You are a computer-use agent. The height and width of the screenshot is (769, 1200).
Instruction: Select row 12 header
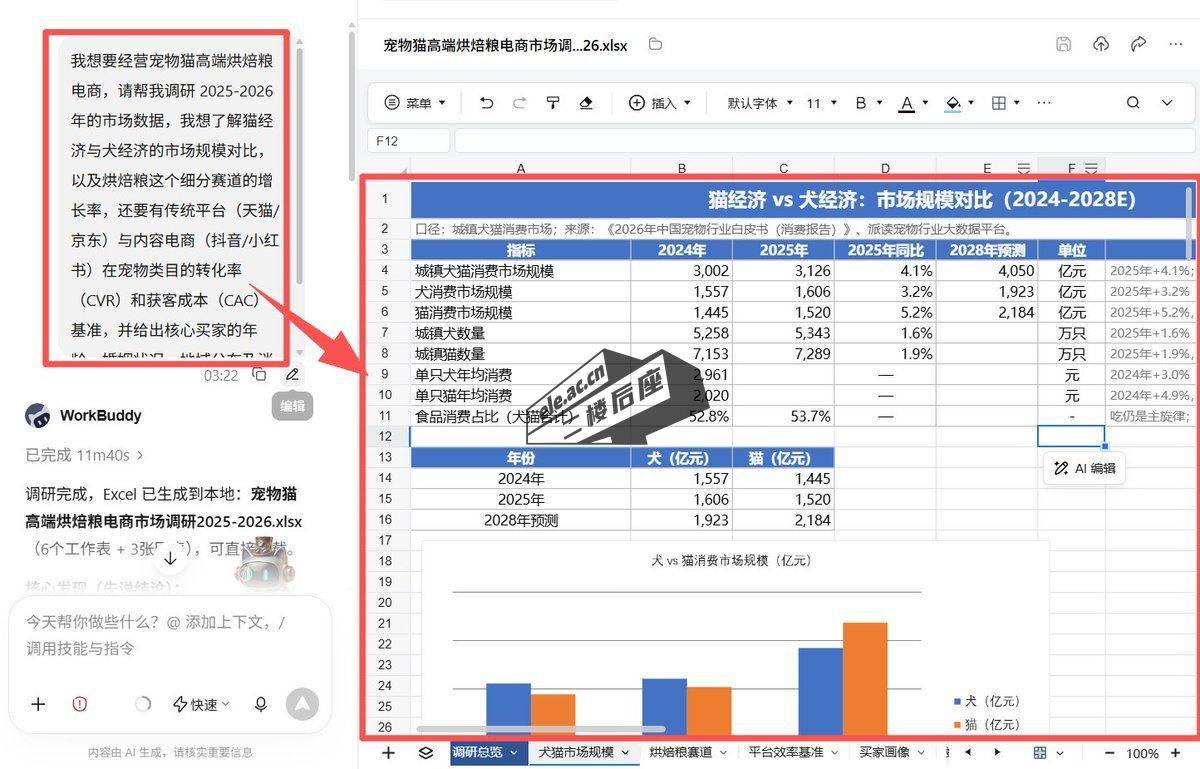click(385, 436)
